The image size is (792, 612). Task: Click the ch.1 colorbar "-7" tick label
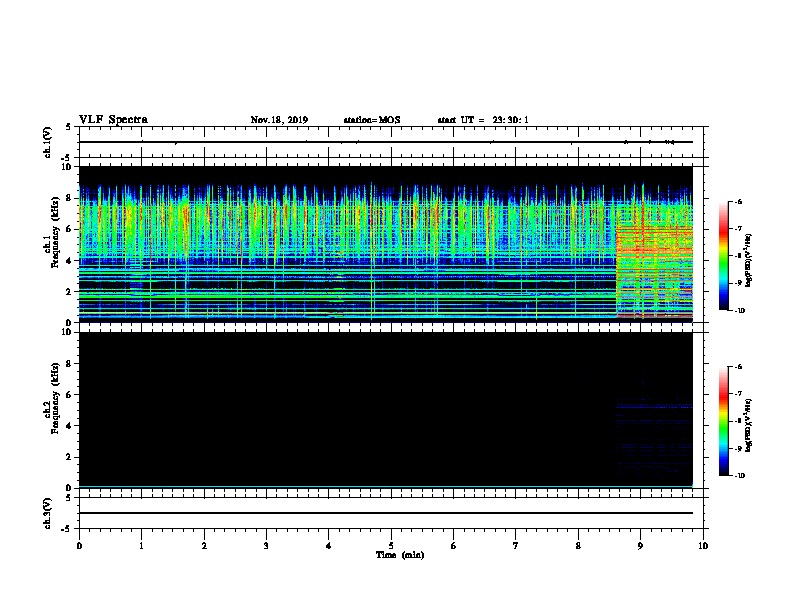point(737,228)
